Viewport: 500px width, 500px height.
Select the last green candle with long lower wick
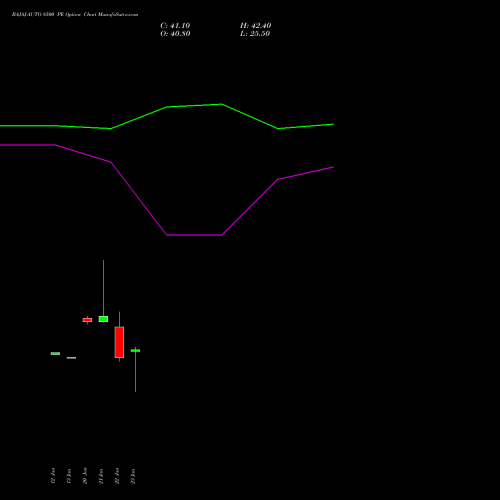point(135,351)
